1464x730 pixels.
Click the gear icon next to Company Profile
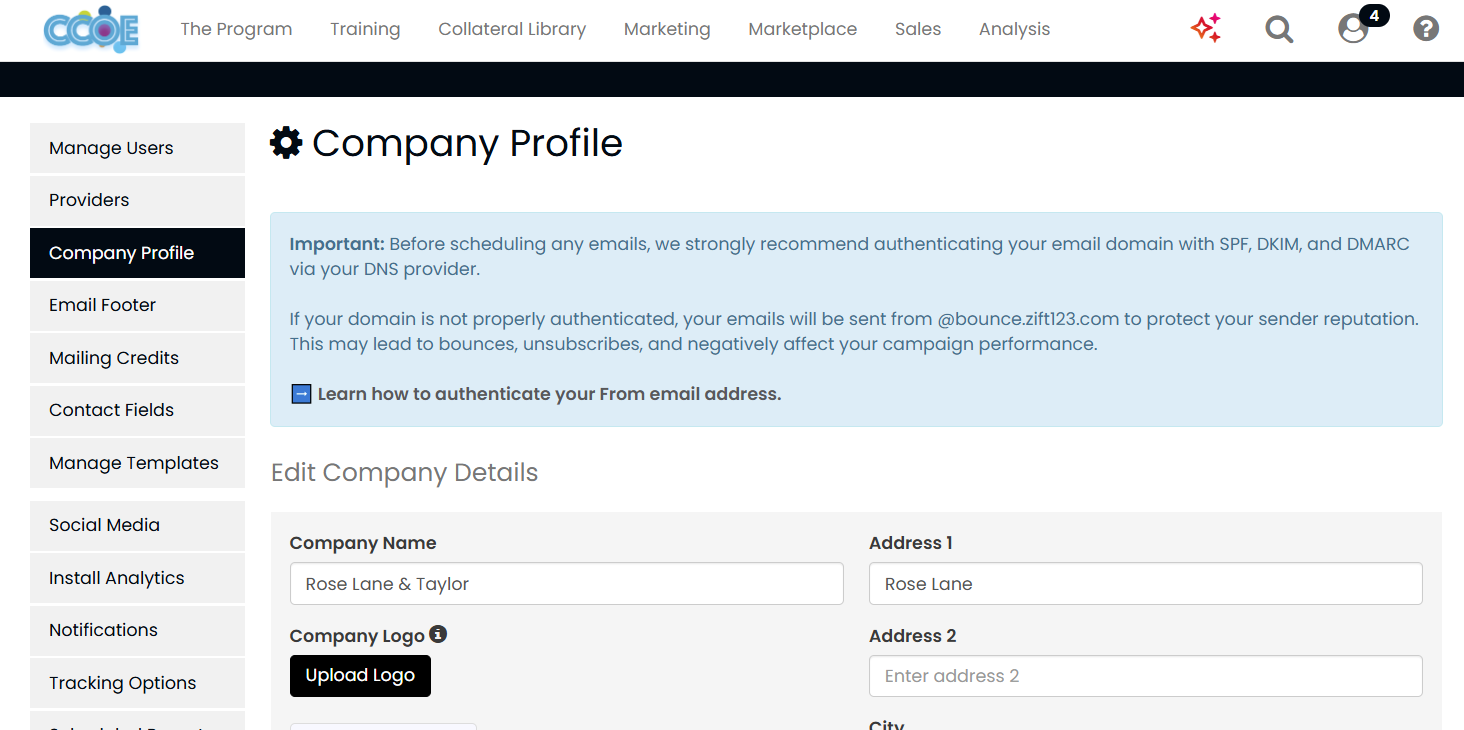[286, 143]
